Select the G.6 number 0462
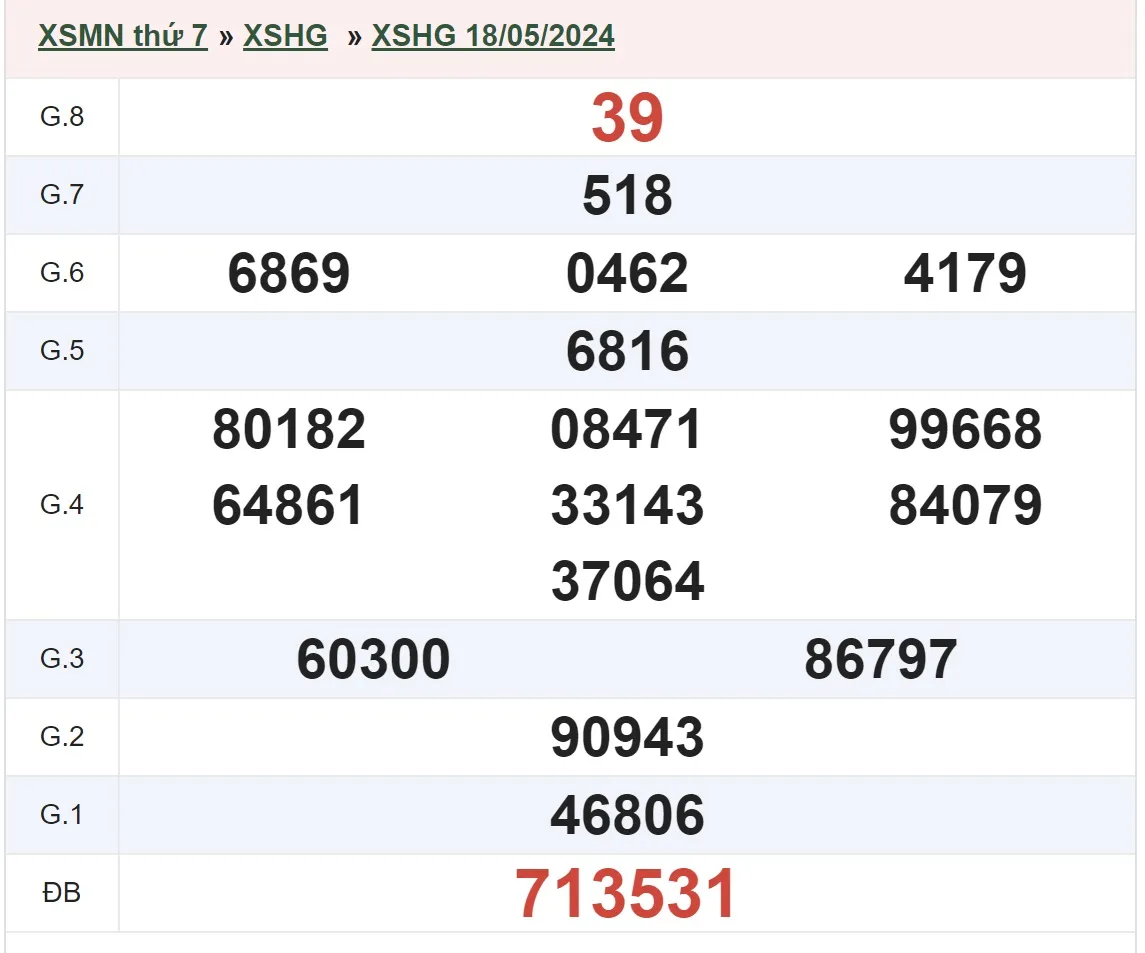The image size is (1145, 953). tap(627, 274)
